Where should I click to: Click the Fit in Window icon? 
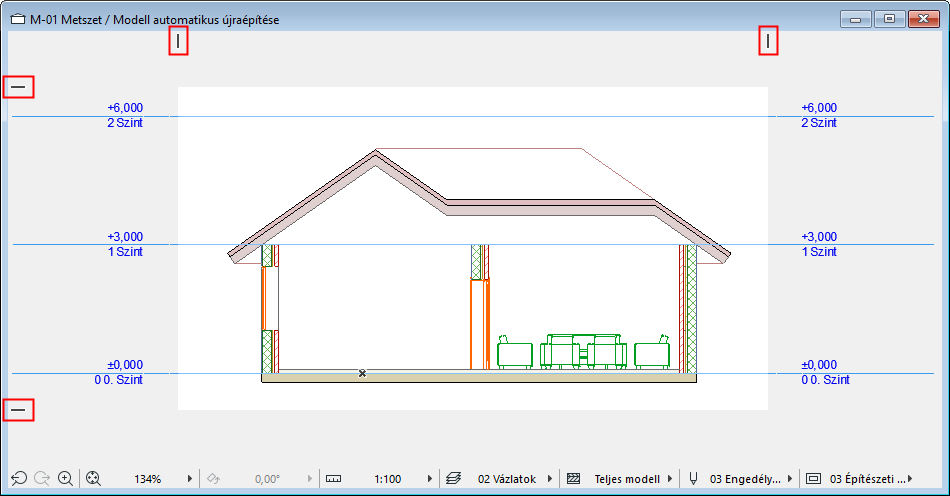click(x=93, y=478)
